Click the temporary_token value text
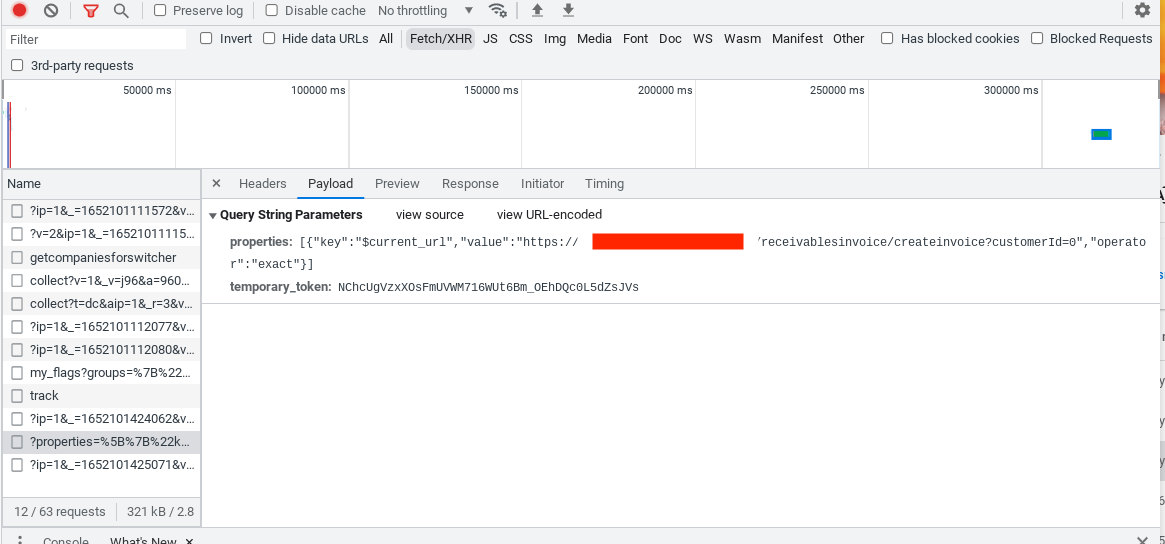This screenshot has height=544, width=1165. click(x=487, y=287)
